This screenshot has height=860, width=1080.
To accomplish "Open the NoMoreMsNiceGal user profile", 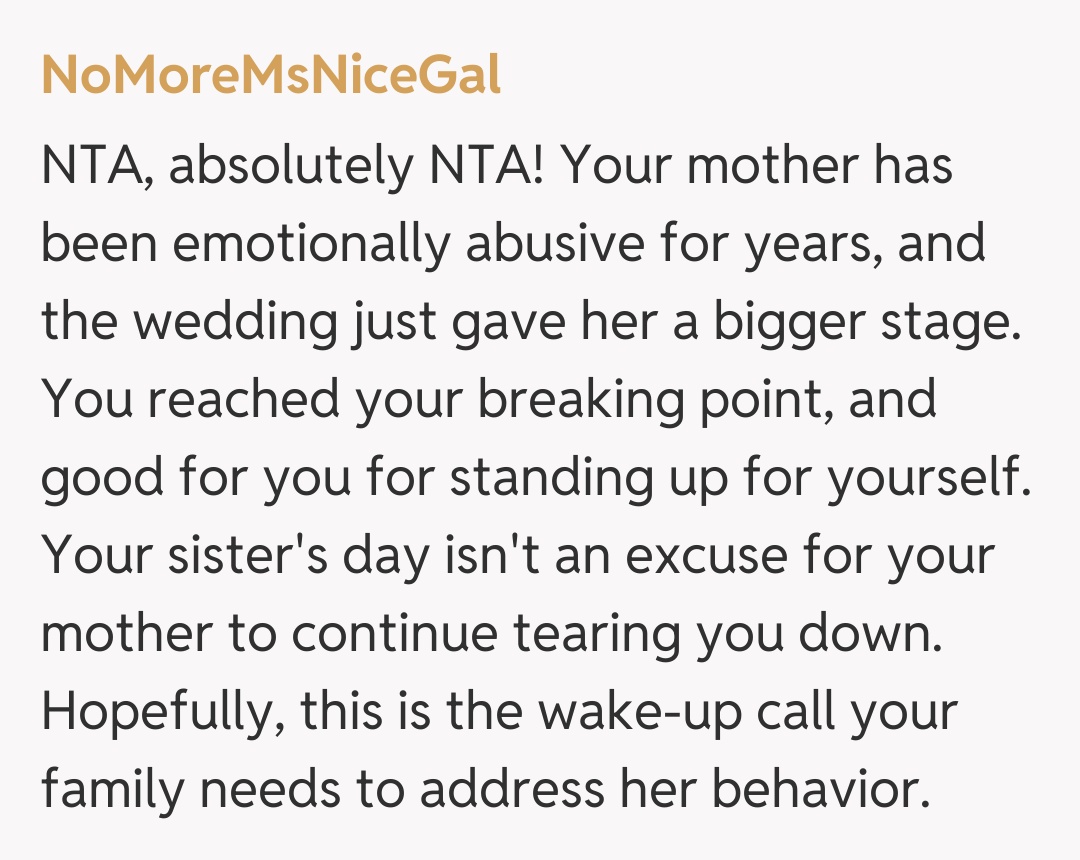I will tap(271, 76).
